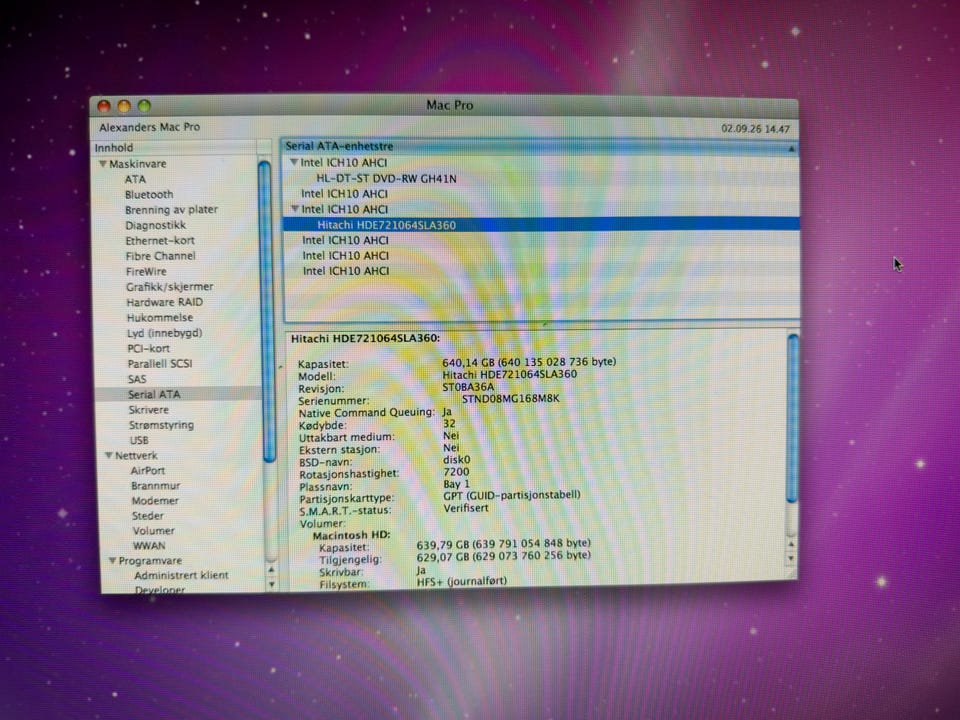This screenshot has width=960, height=720.
Task: Click the Revisjon value ST0BA36A
Action: (468, 387)
